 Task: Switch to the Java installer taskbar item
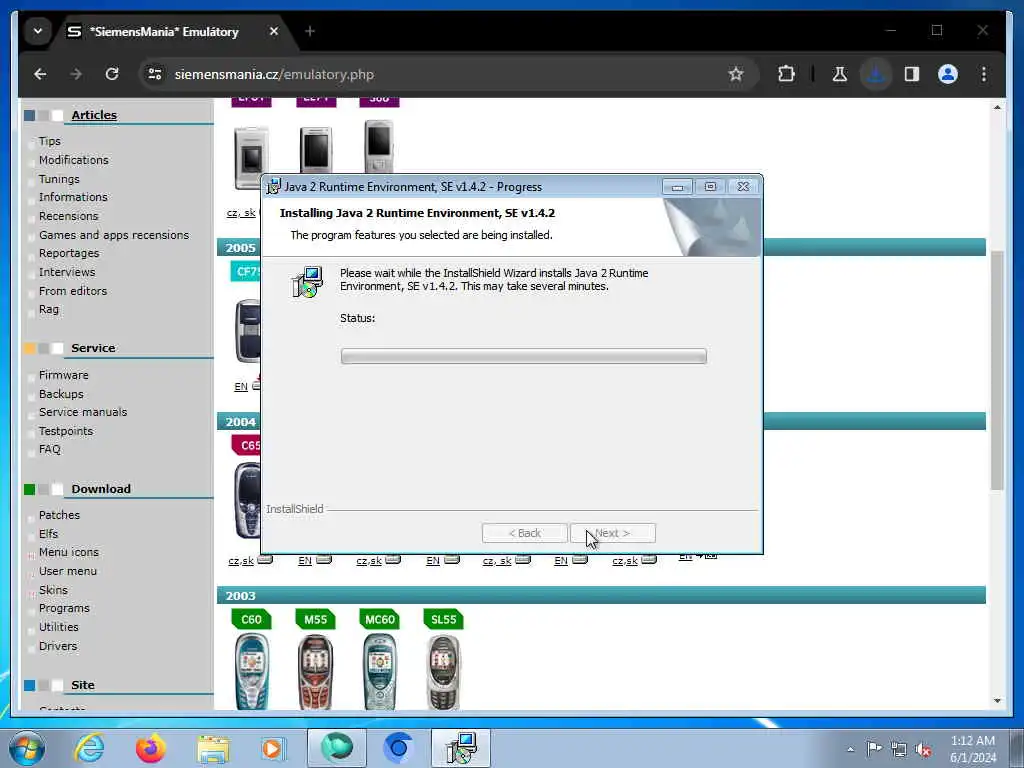click(461, 748)
